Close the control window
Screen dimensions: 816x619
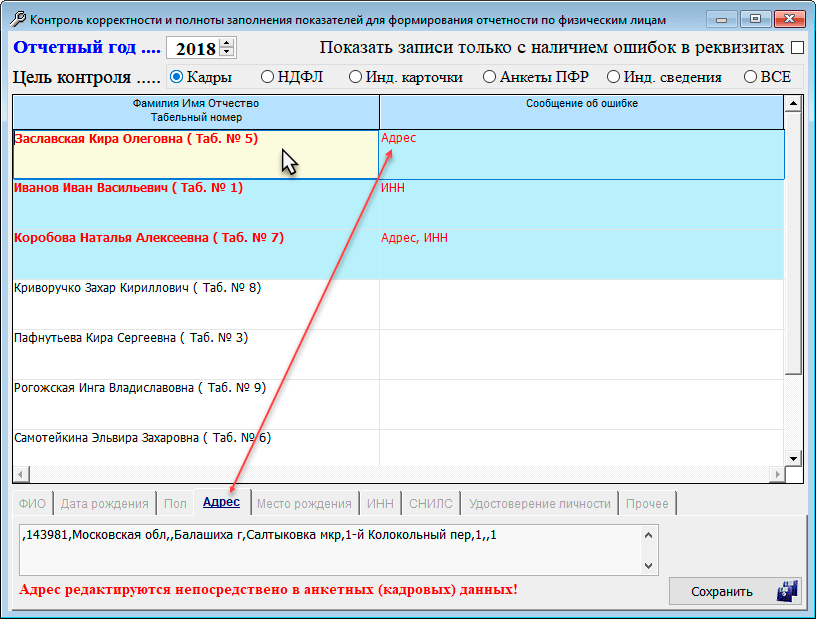click(x=789, y=19)
